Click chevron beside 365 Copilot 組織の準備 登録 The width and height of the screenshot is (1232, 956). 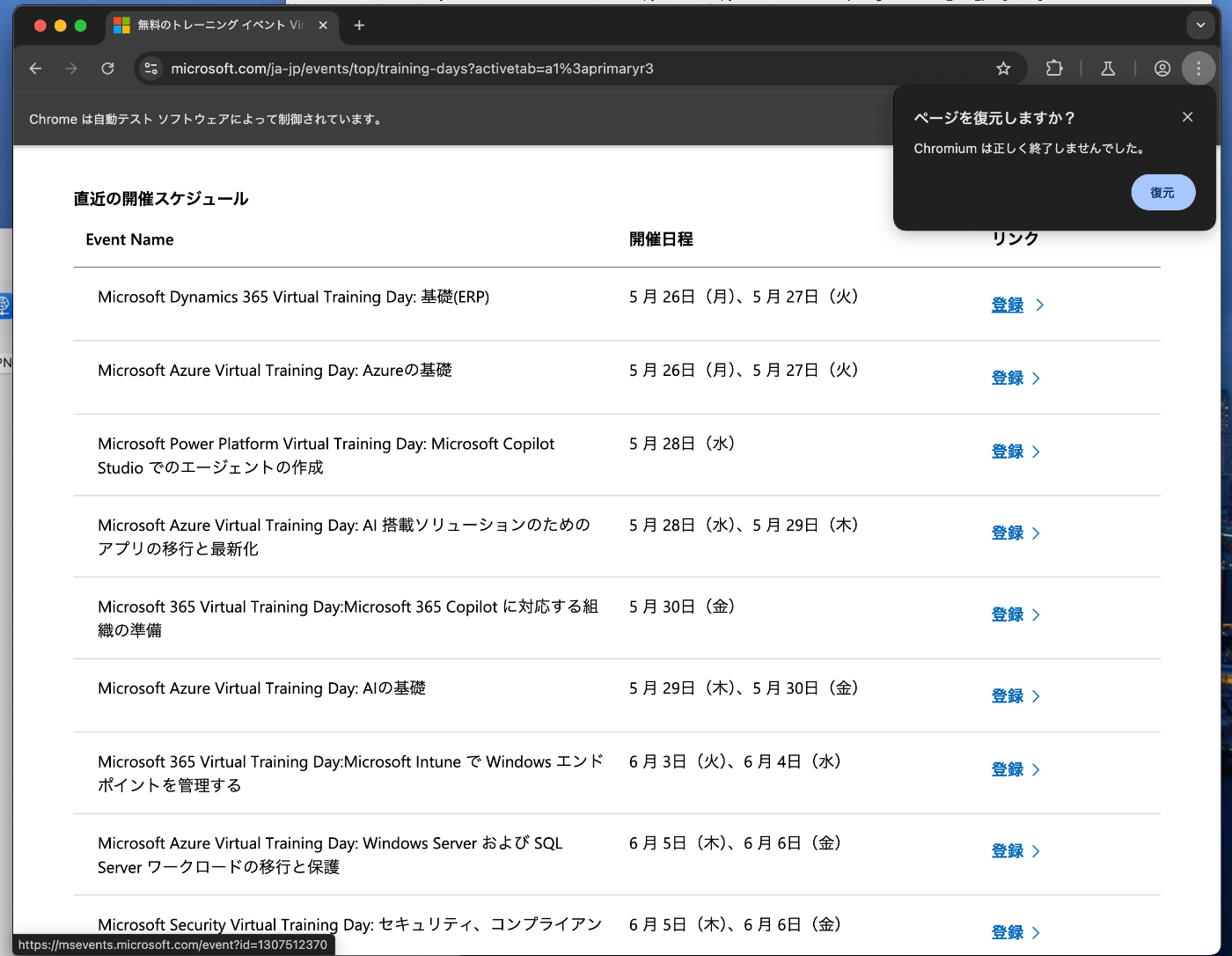(1036, 615)
